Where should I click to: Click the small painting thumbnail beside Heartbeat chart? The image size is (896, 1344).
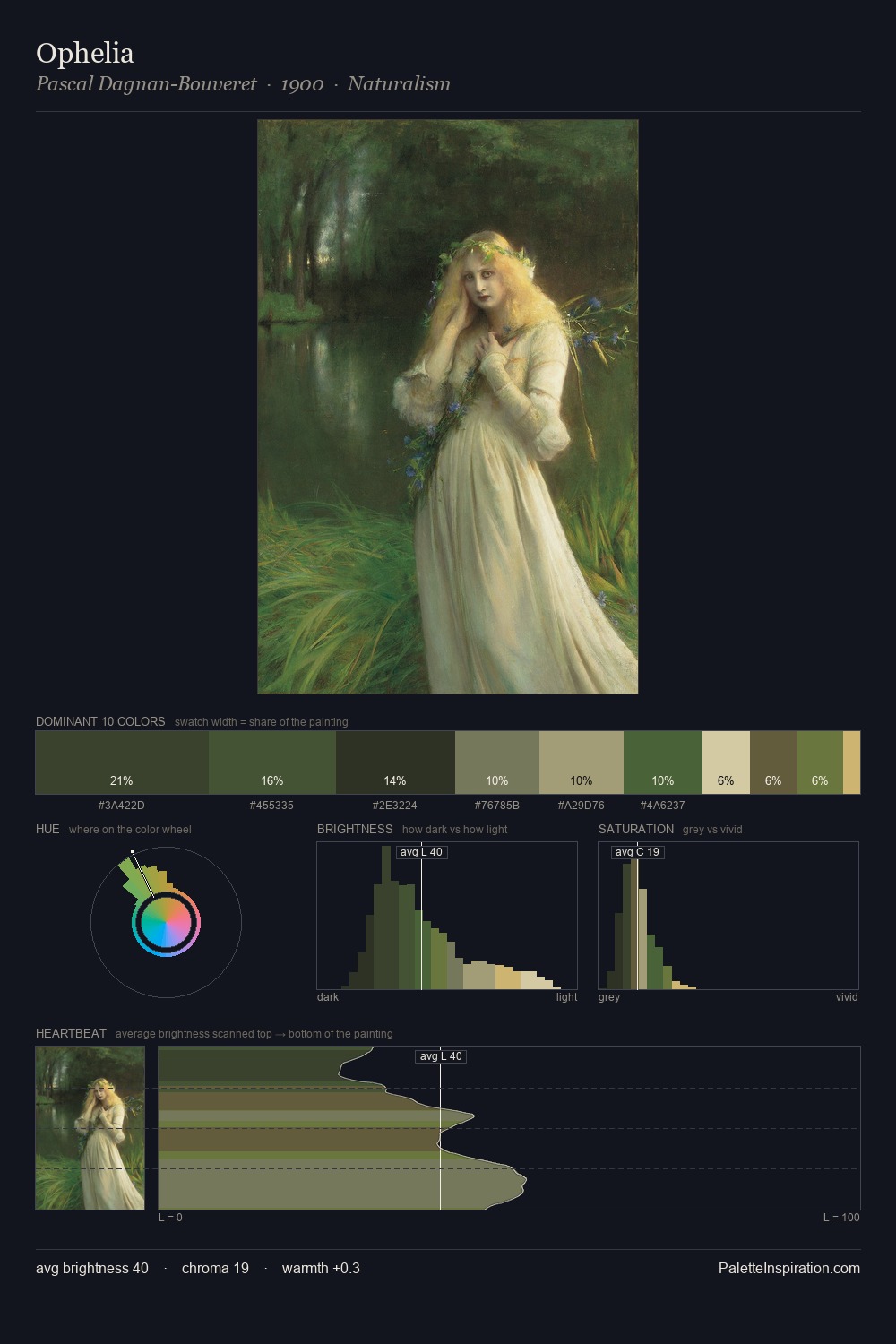tap(90, 1128)
